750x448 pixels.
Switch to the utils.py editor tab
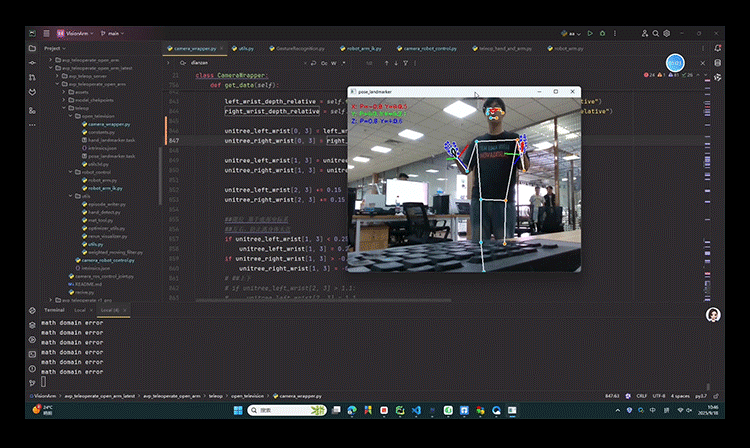(x=246, y=48)
